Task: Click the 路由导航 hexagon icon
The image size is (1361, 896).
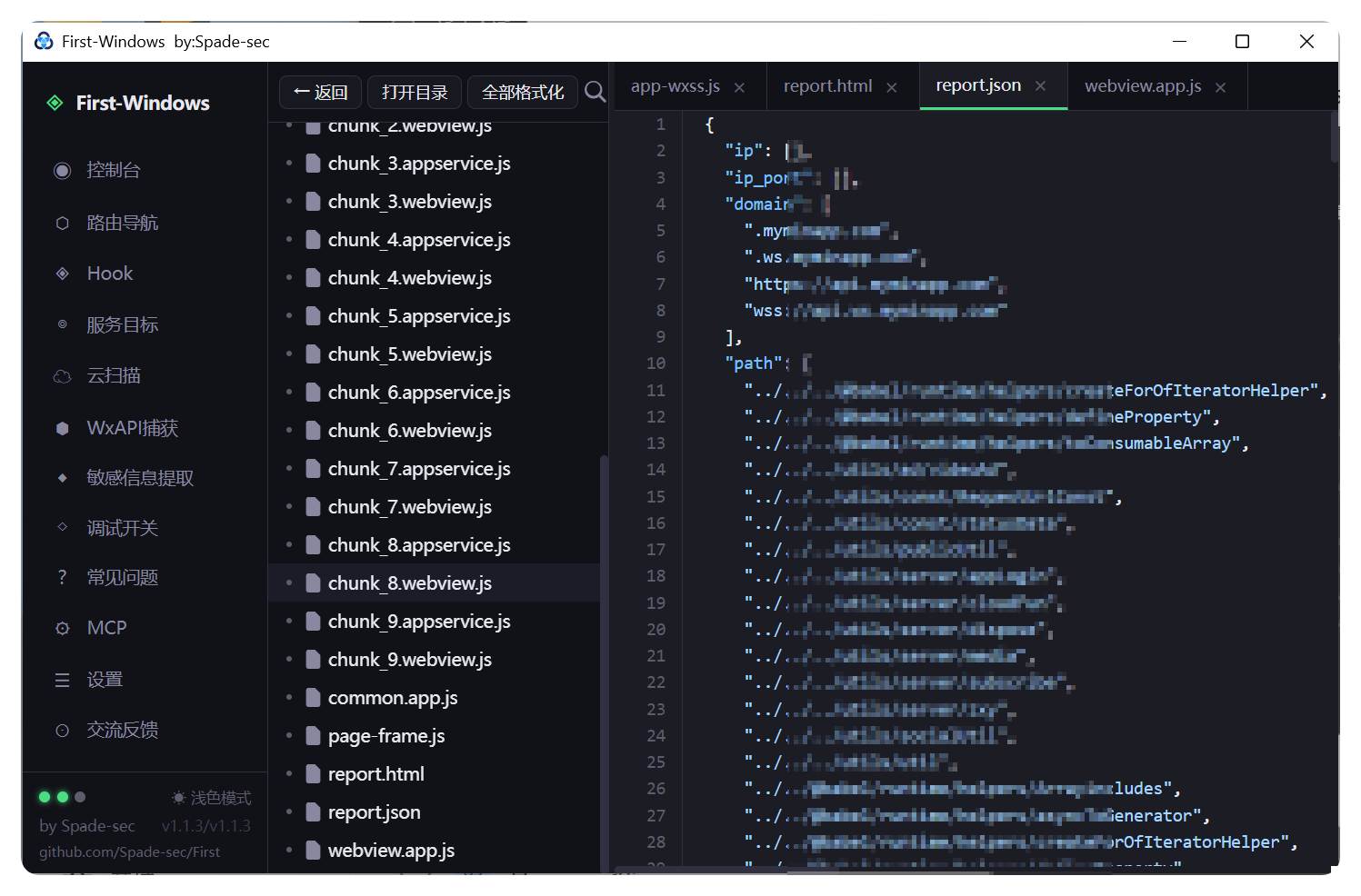Action: pos(62,223)
